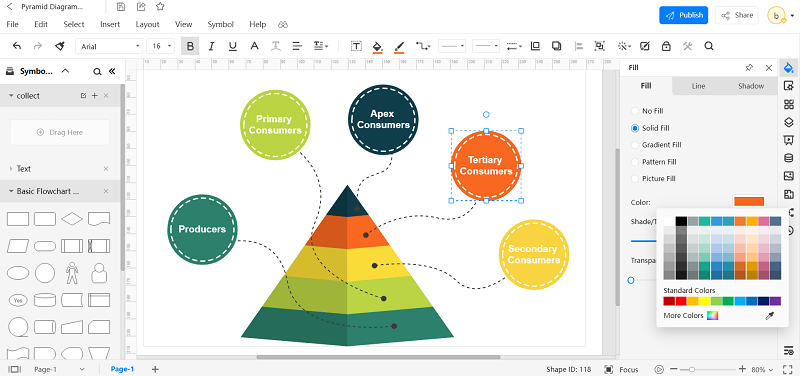This screenshot has width=800, height=376.
Task: Open the Layout menu
Action: (x=147, y=24)
